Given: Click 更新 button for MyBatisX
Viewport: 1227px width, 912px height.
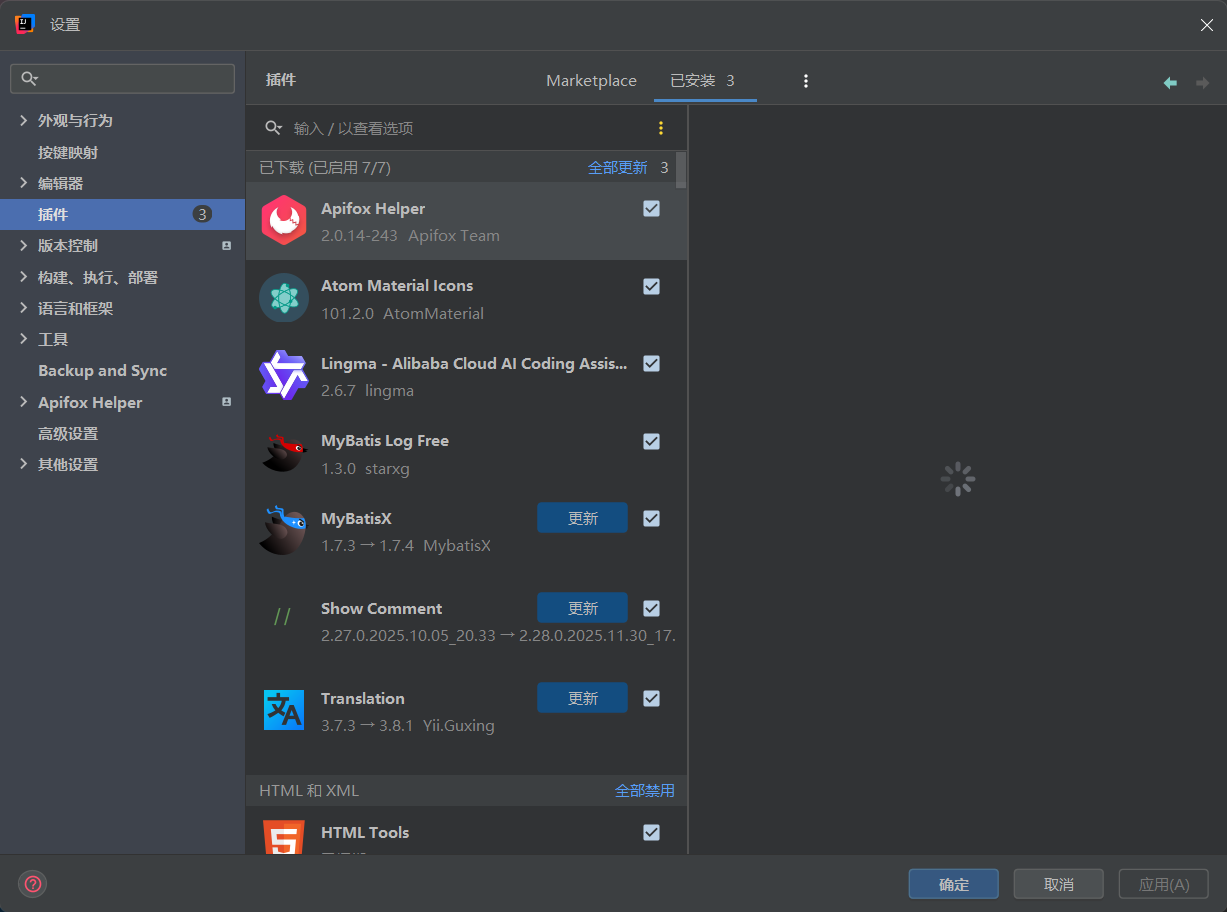Looking at the screenshot, I should click(582, 518).
